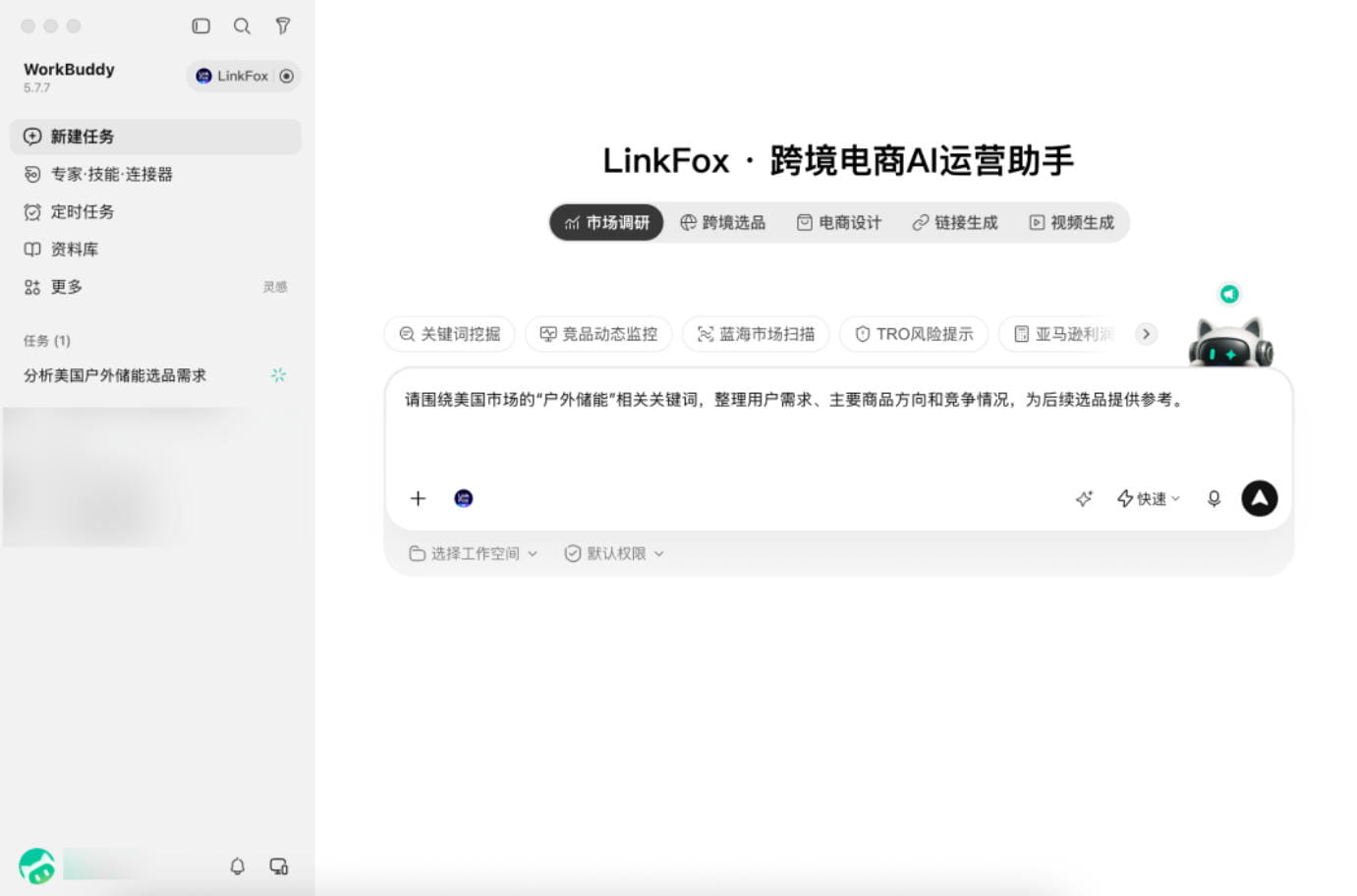Screen dimensions: 1357x896
Task: Click the robot cat mascot
Action: pyautogui.click(x=1230, y=343)
